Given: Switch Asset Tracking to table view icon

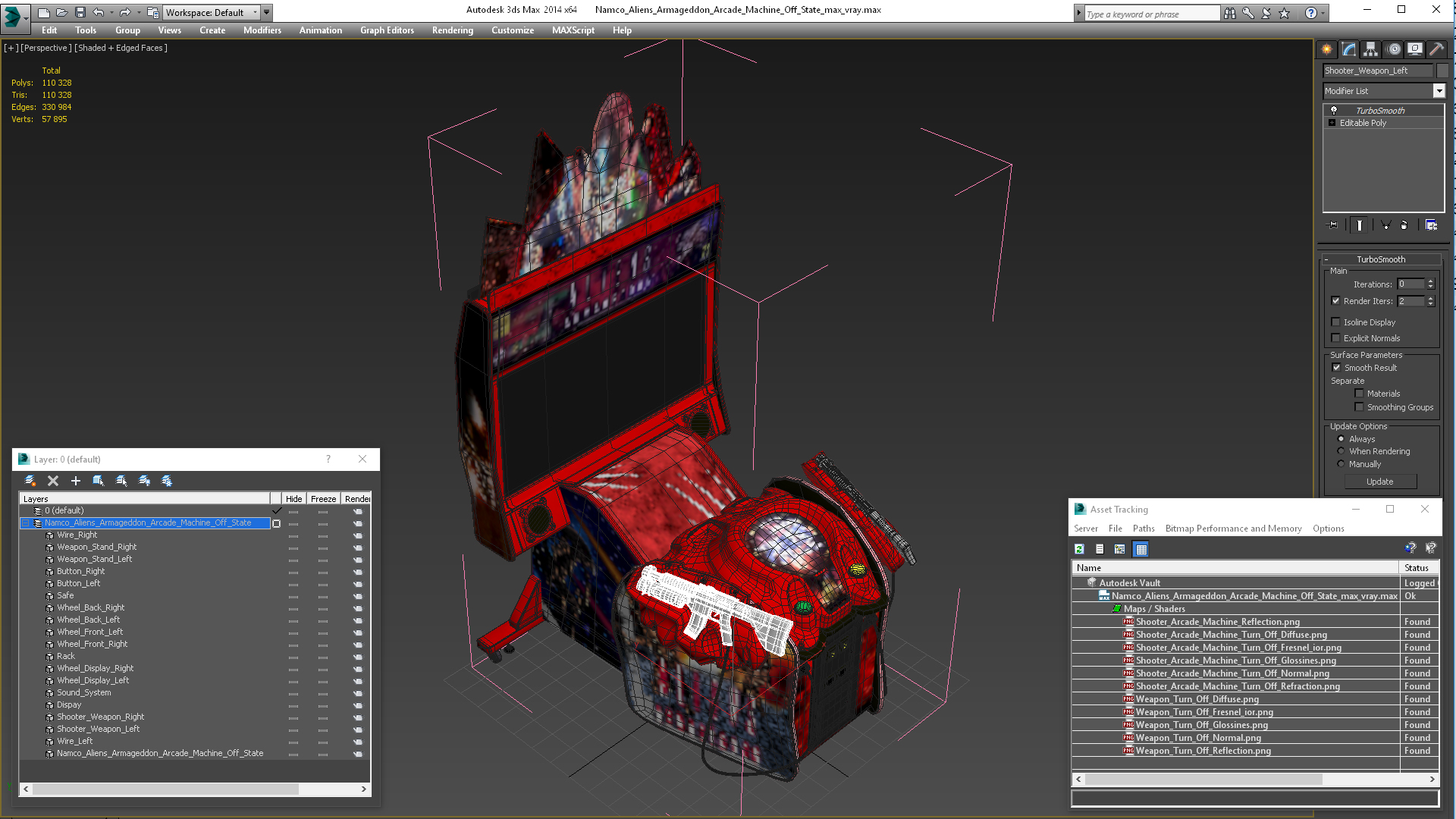Looking at the screenshot, I should 1141,549.
